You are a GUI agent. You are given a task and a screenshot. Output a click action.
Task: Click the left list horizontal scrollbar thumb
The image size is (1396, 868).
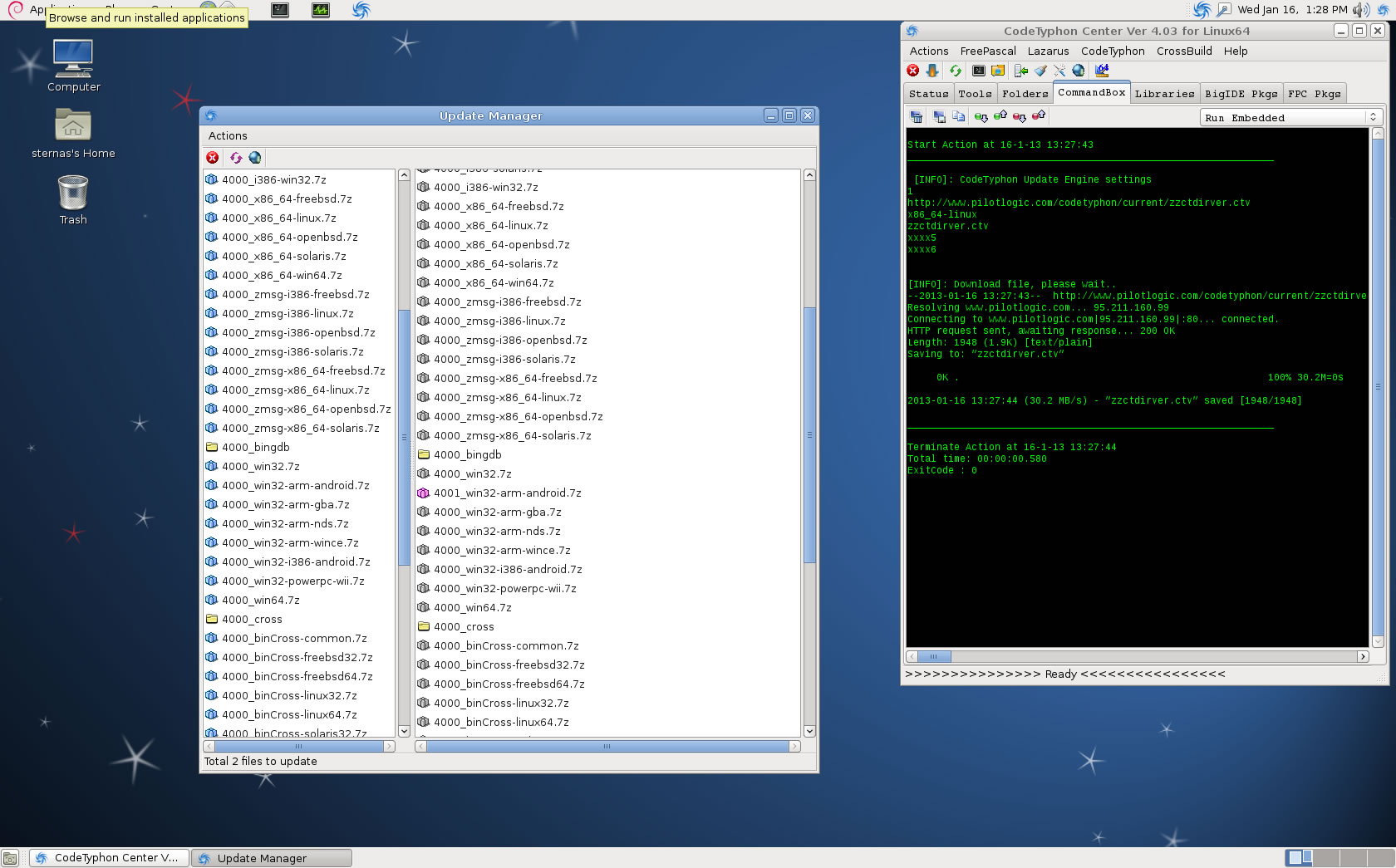pos(299,746)
